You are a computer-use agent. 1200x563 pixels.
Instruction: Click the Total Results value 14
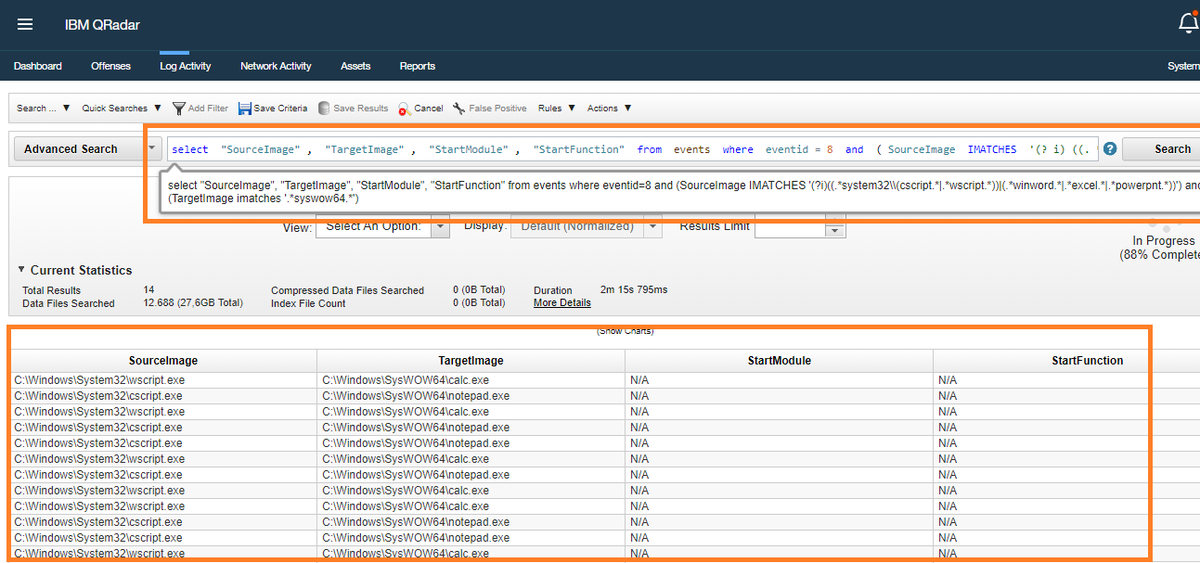click(150, 290)
